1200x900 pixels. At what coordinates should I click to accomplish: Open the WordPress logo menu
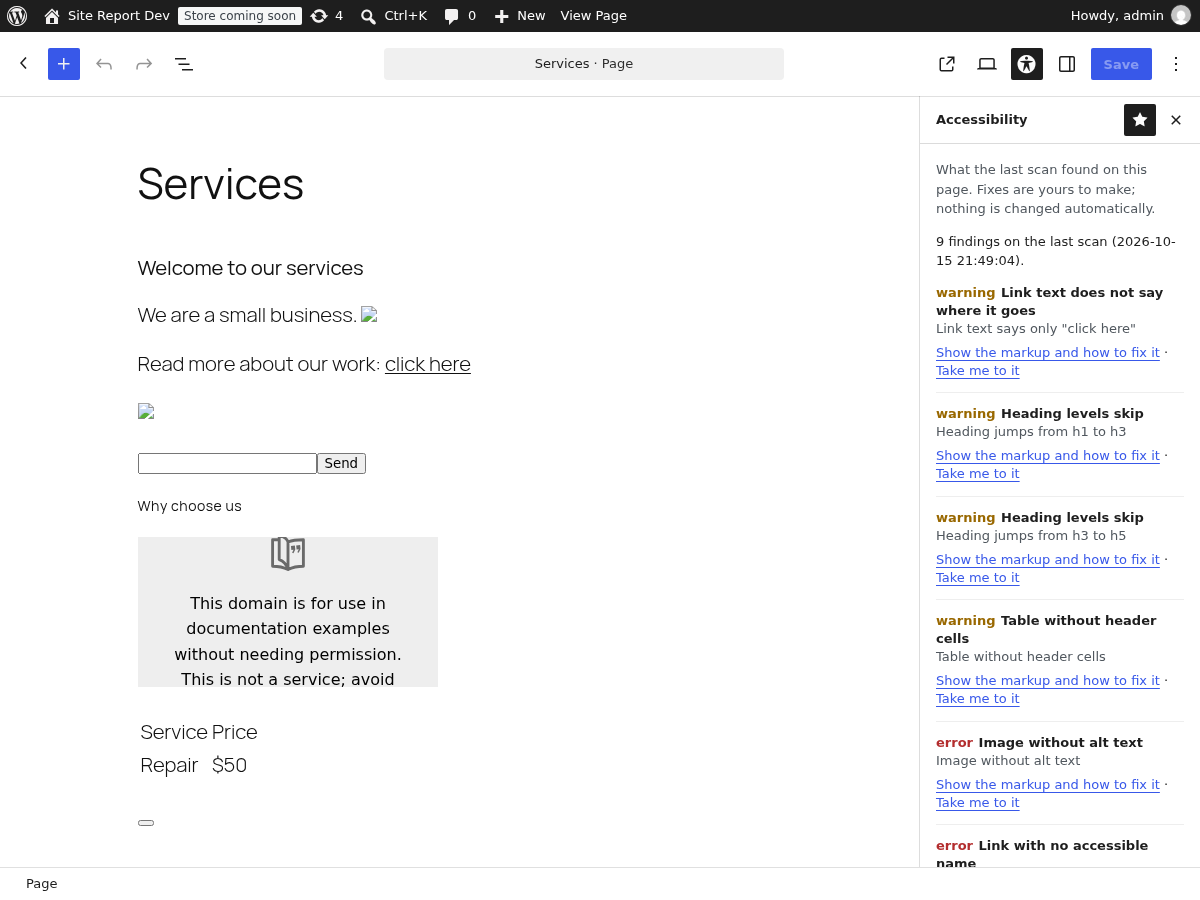click(x=17, y=16)
